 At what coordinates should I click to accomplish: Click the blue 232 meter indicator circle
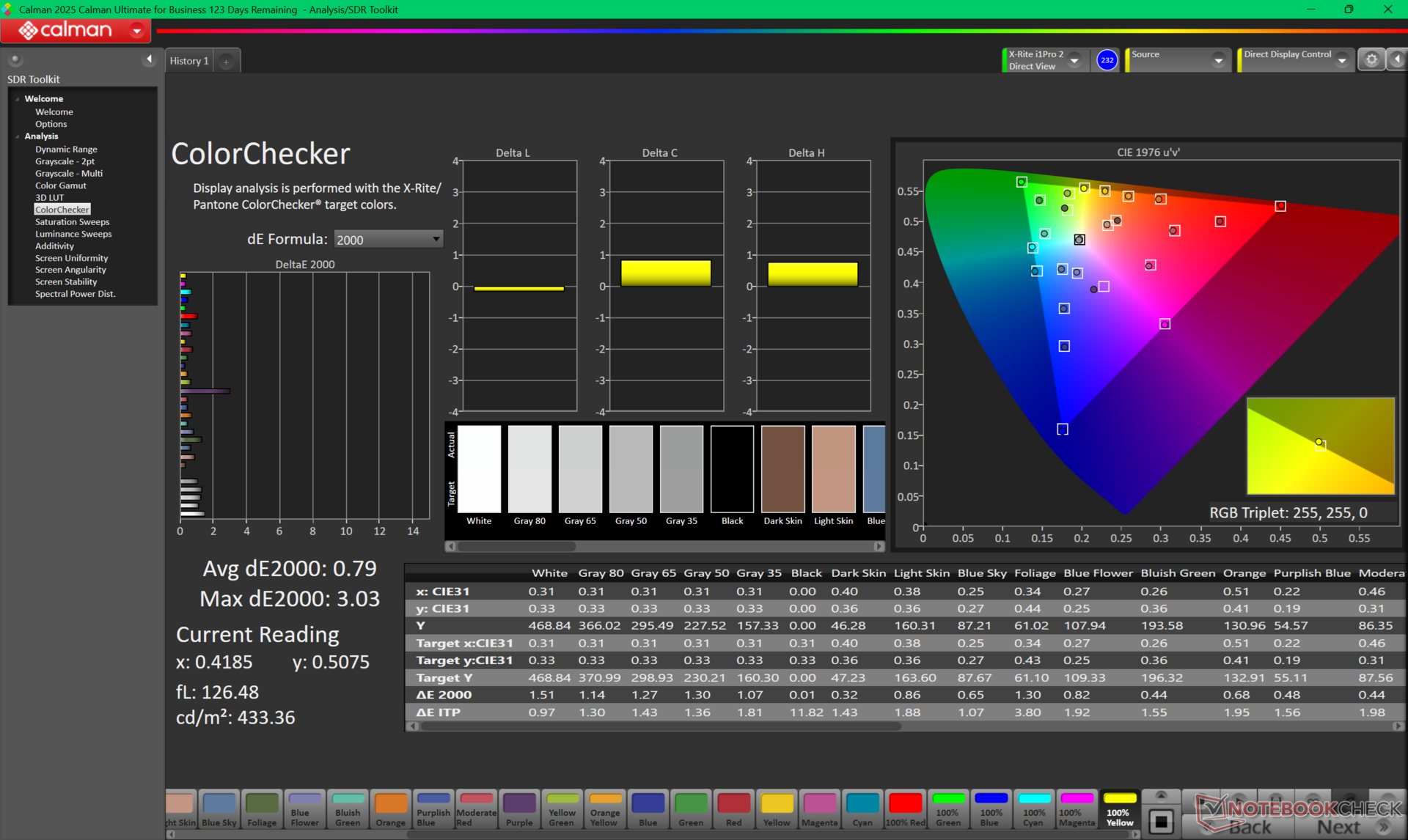coord(1107,60)
